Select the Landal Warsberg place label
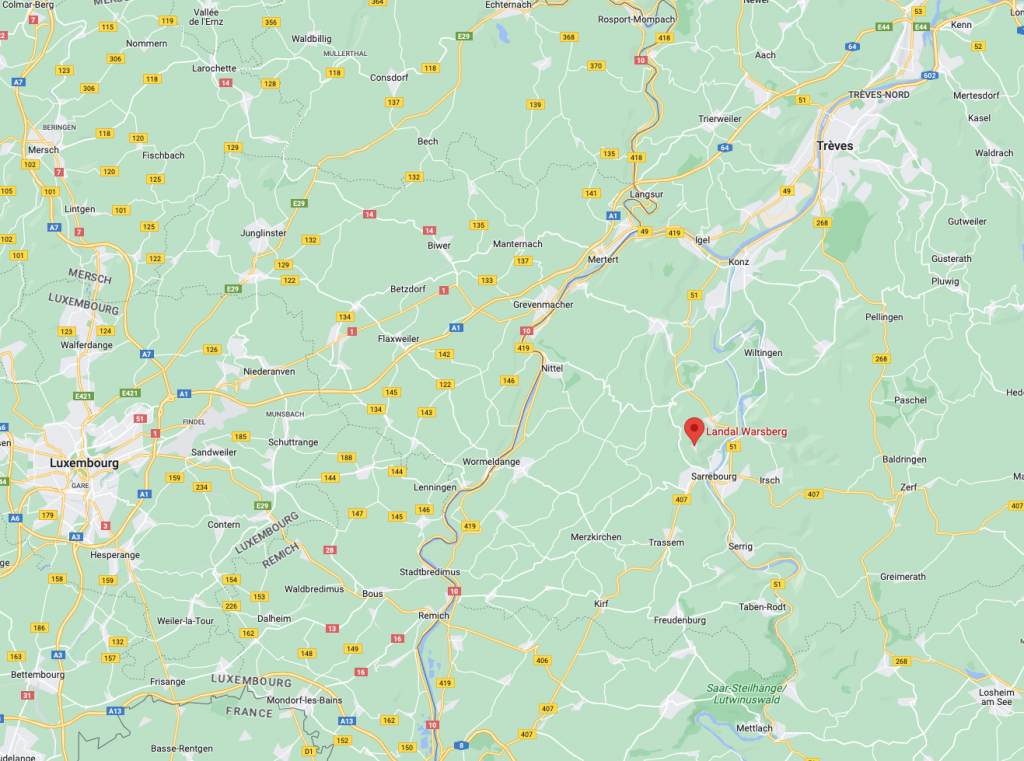 (746, 432)
